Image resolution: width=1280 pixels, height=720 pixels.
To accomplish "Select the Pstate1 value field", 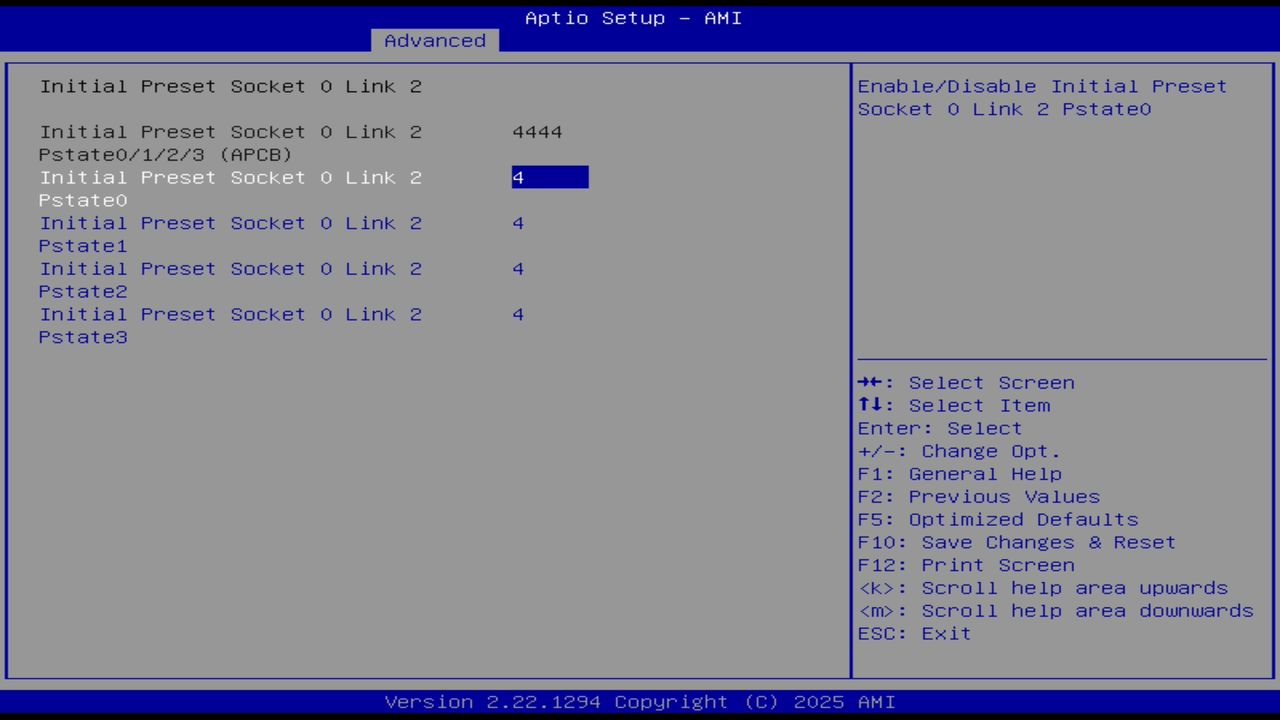I will (518, 223).
